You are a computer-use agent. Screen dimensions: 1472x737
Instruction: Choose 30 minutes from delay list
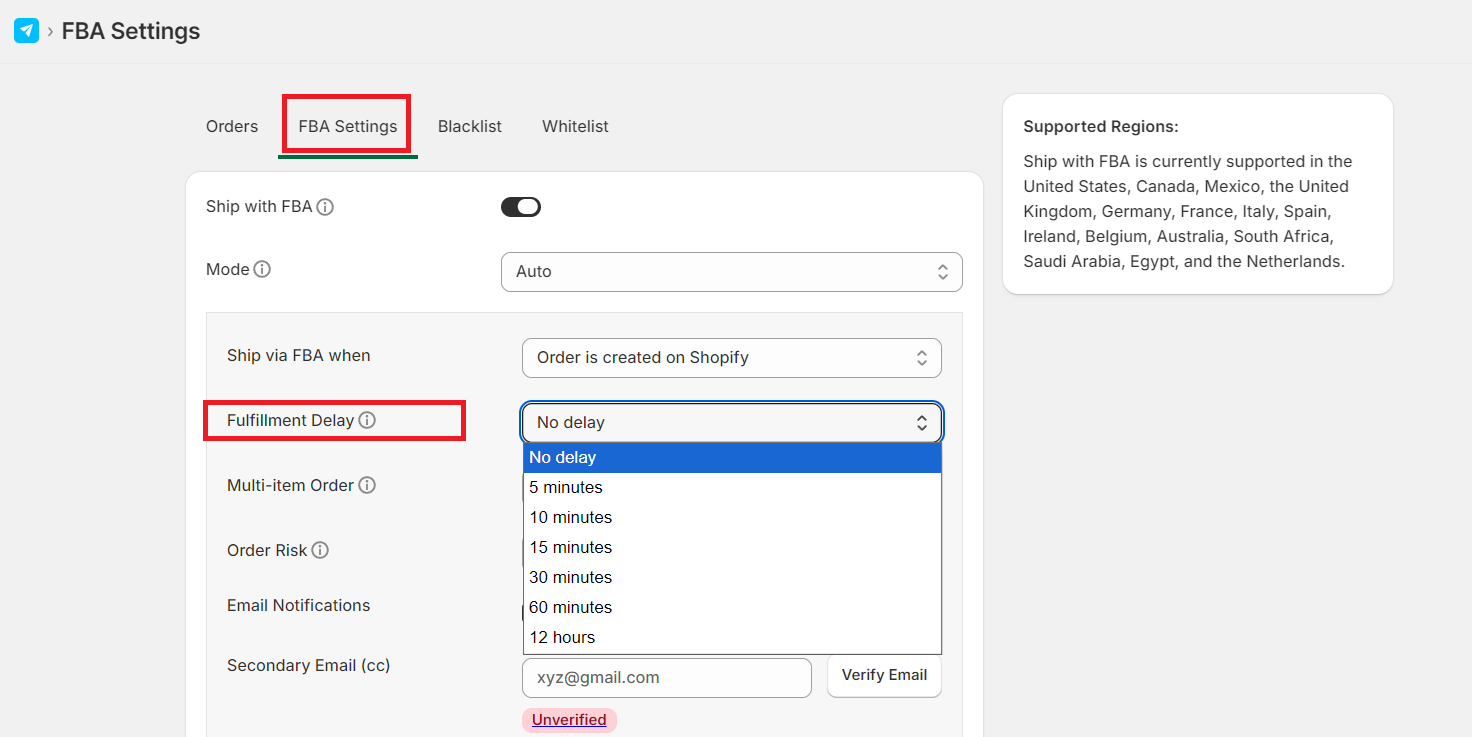(x=570, y=578)
